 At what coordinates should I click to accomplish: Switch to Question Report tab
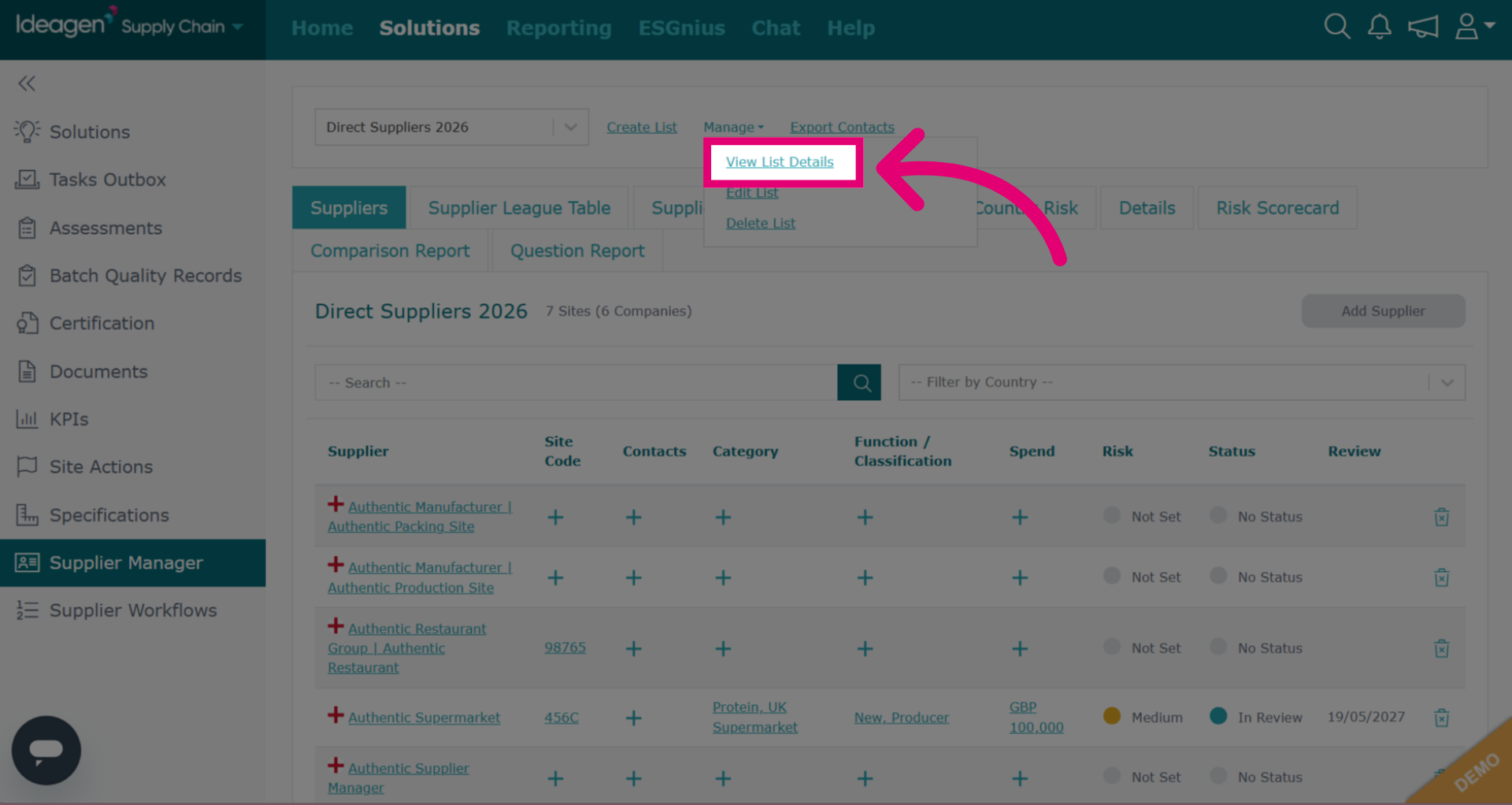pos(577,250)
